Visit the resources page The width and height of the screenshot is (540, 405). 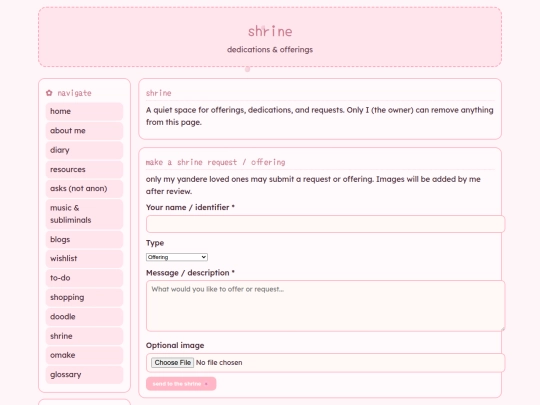(x=84, y=169)
